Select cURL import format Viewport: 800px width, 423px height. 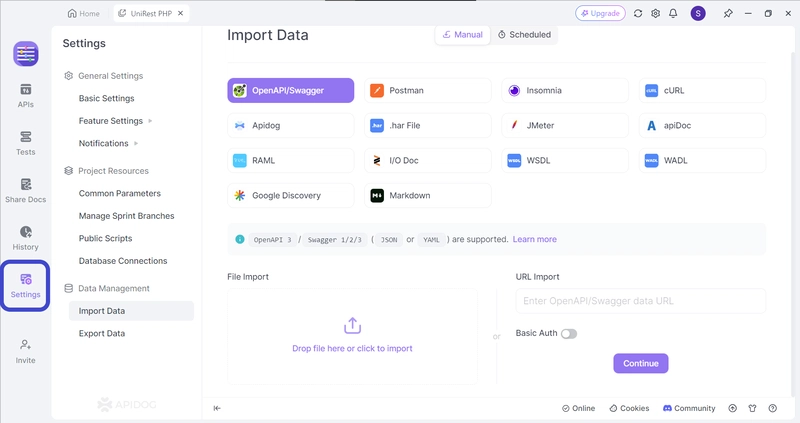coord(702,90)
